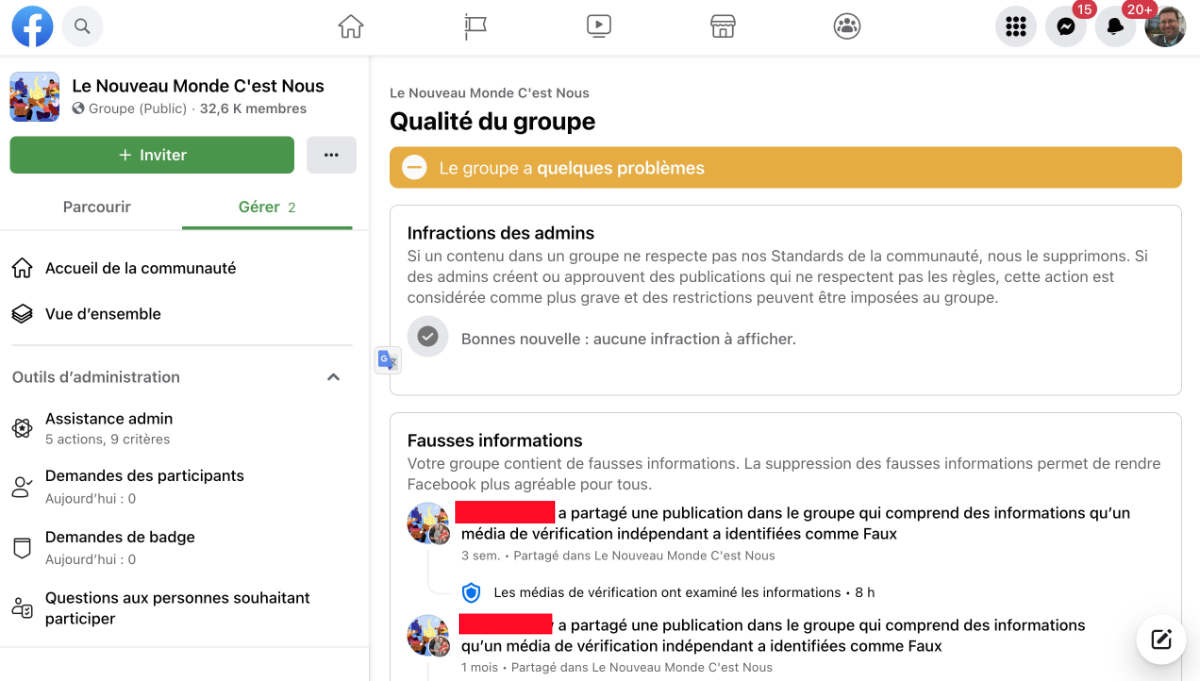Click 'Bonnes nouvelle : aucune infraction à afficher.'

click(x=628, y=339)
